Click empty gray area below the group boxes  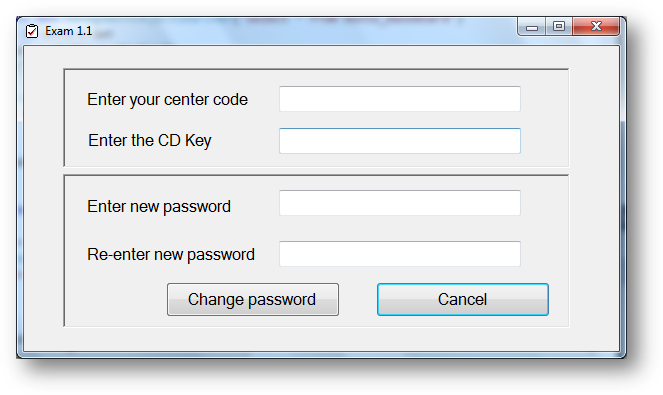click(x=321, y=339)
